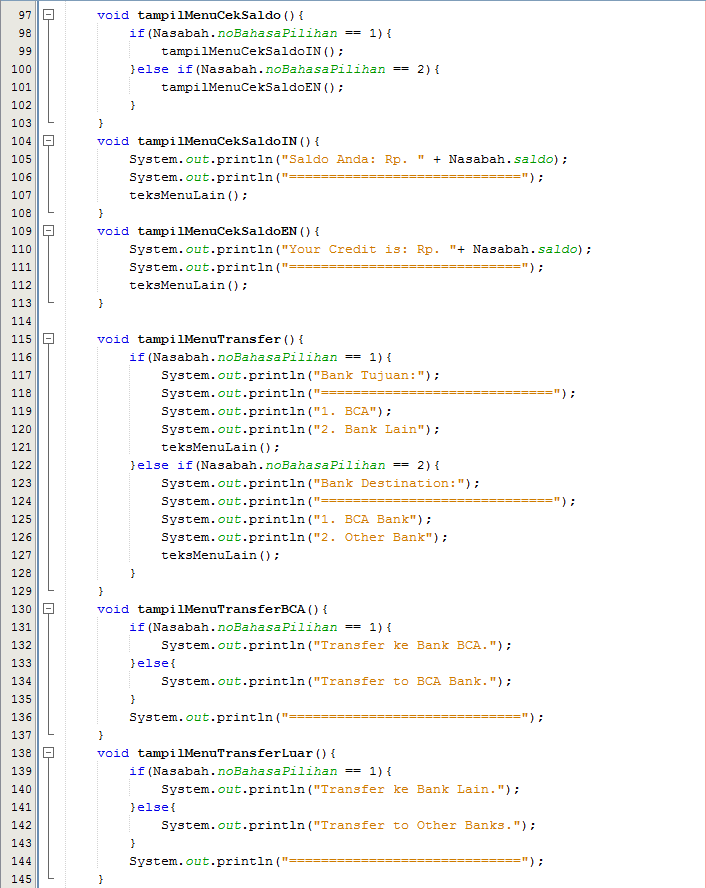This screenshot has height=888, width=706.
Task: Collapse the tampilMenuTransferLuar method fold
Action: pyautogui.click(x=49, y=753)
